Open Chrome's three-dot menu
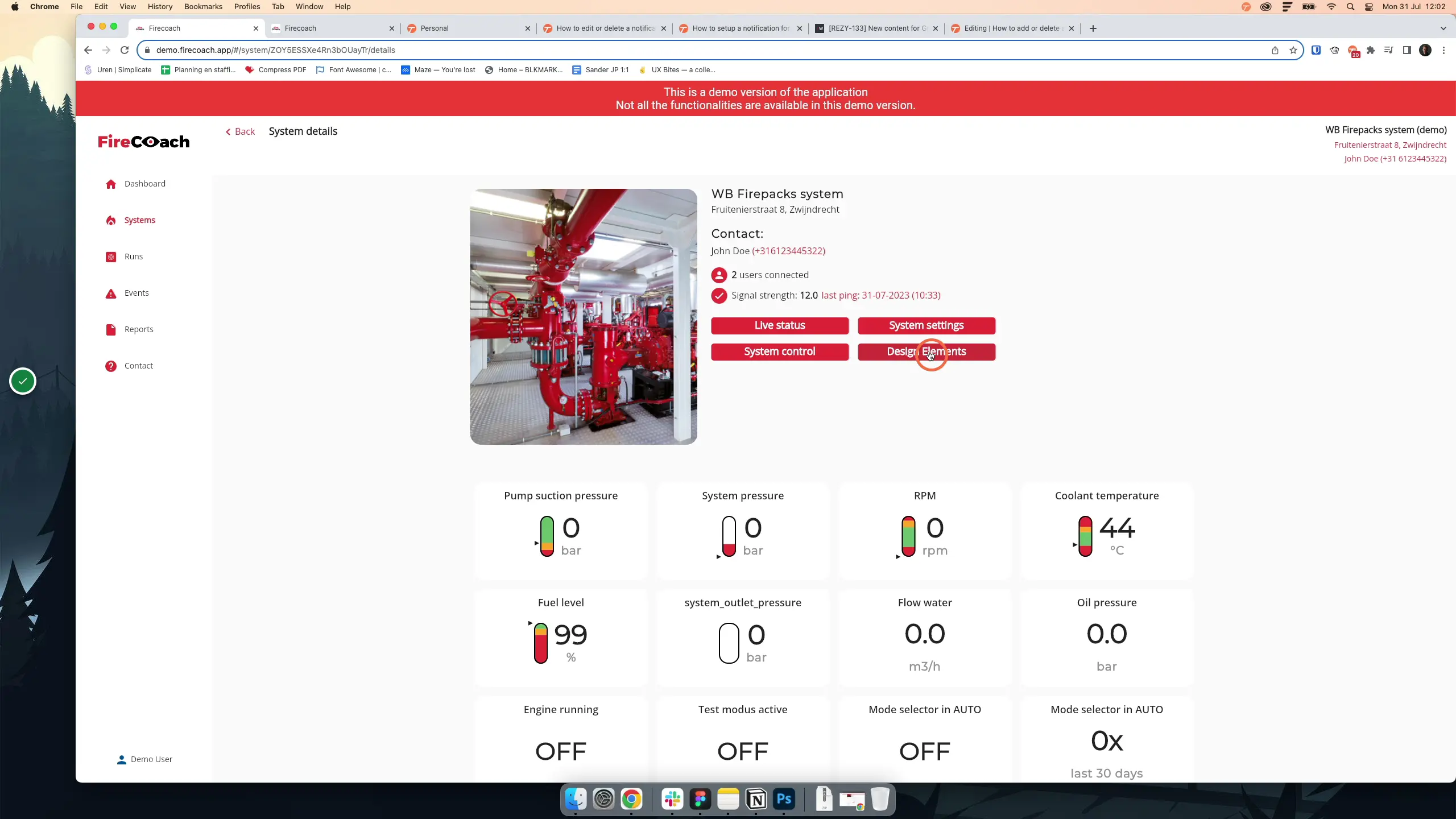 pyautogui.click(x=1443, y=50)
